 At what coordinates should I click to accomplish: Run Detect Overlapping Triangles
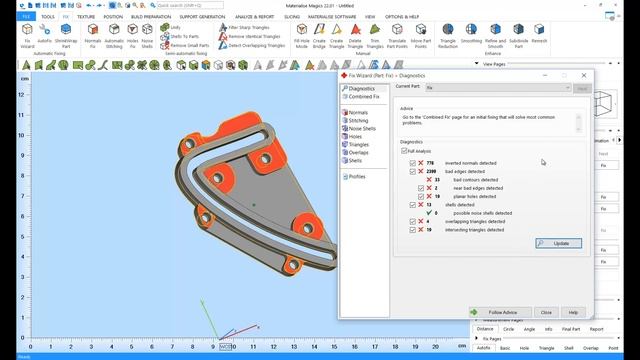252,45
